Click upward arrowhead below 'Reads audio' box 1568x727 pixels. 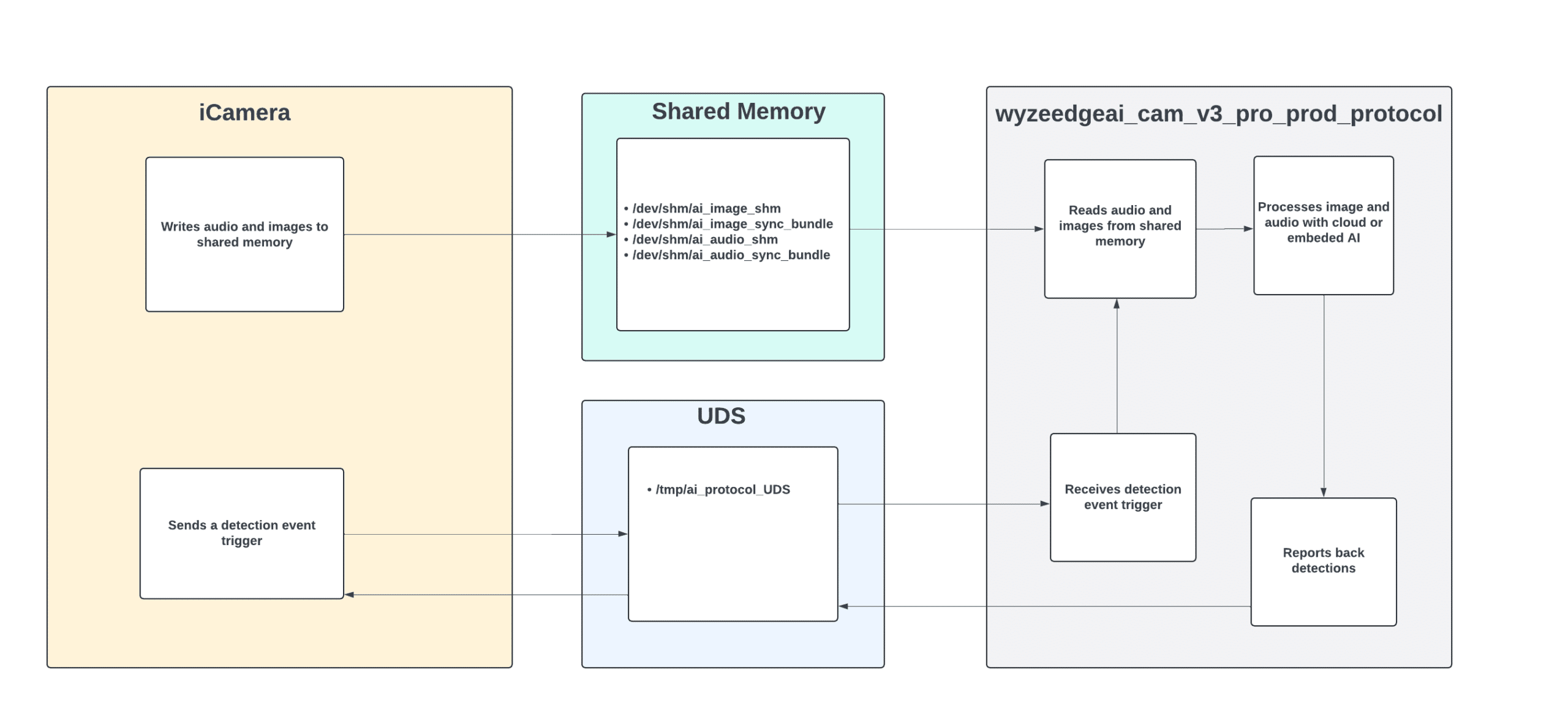coord(1117,304)
